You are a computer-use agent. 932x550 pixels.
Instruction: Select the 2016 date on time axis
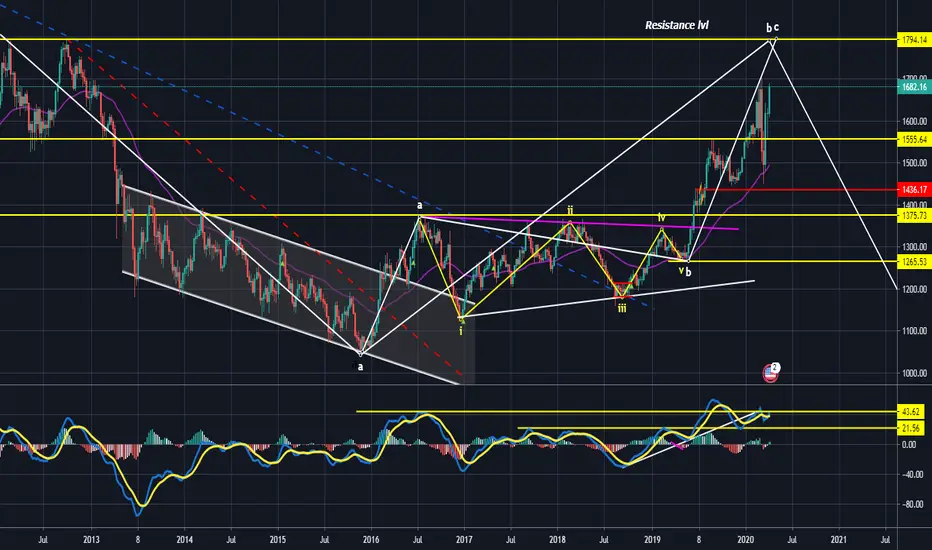tap(371, 540)
